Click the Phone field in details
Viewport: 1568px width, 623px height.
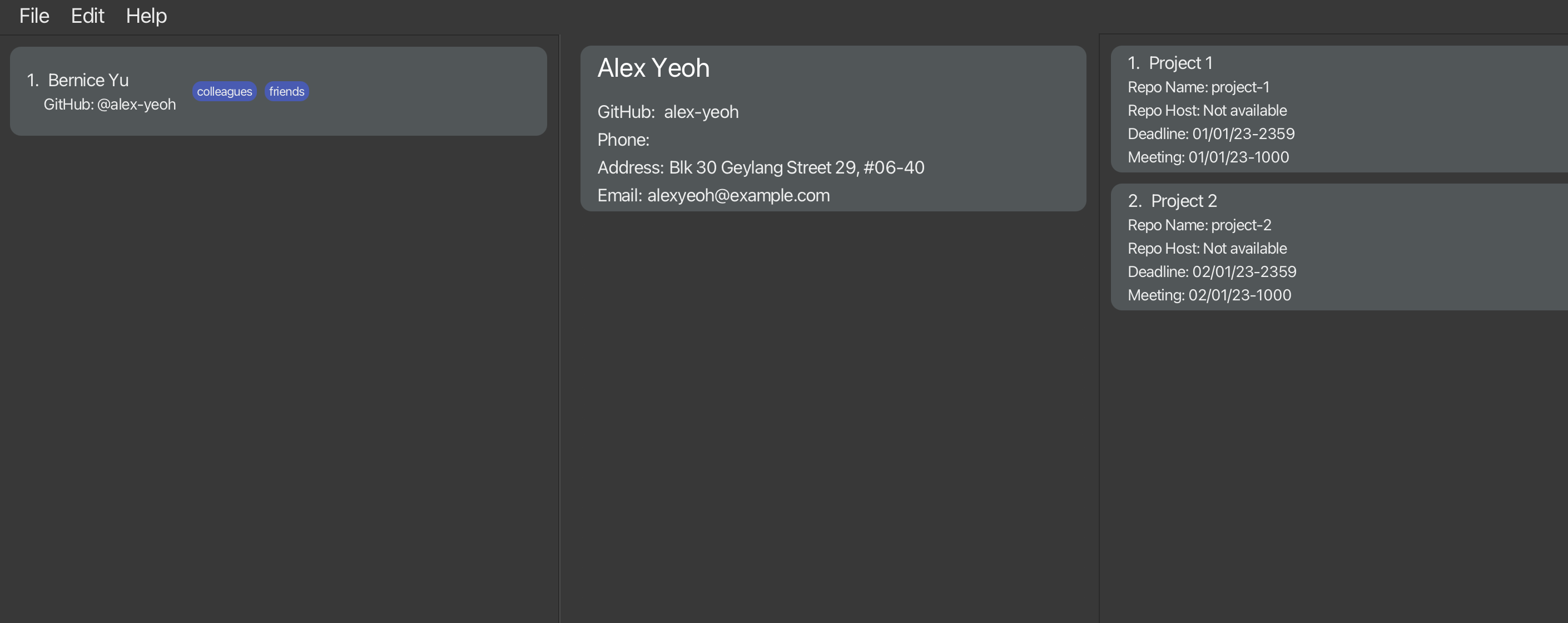click(x=623, y=140)
